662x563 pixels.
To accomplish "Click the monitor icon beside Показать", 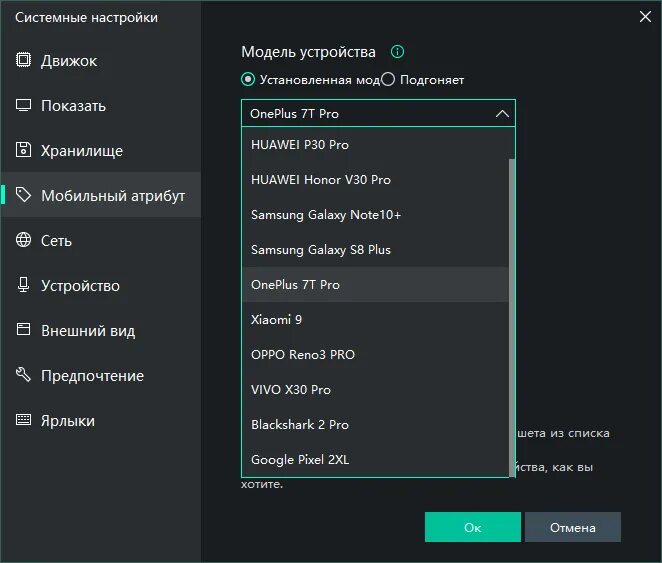I will click(24, 105).
